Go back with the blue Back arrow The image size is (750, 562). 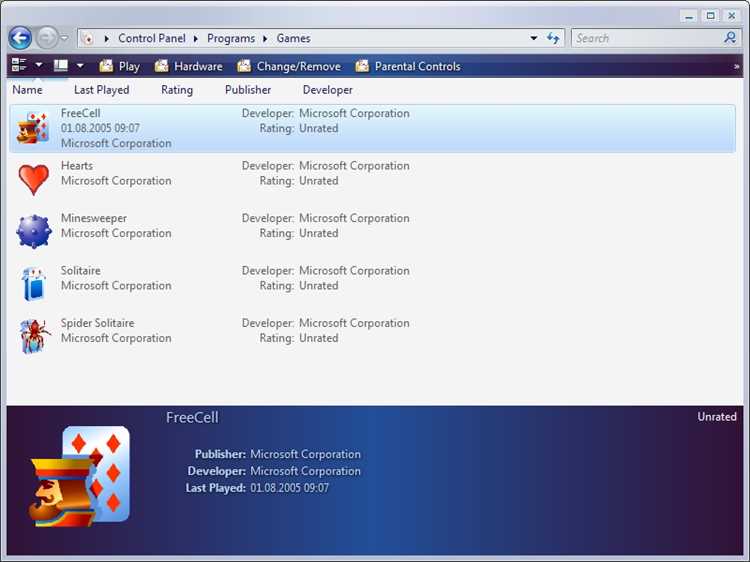pos(20,38)
